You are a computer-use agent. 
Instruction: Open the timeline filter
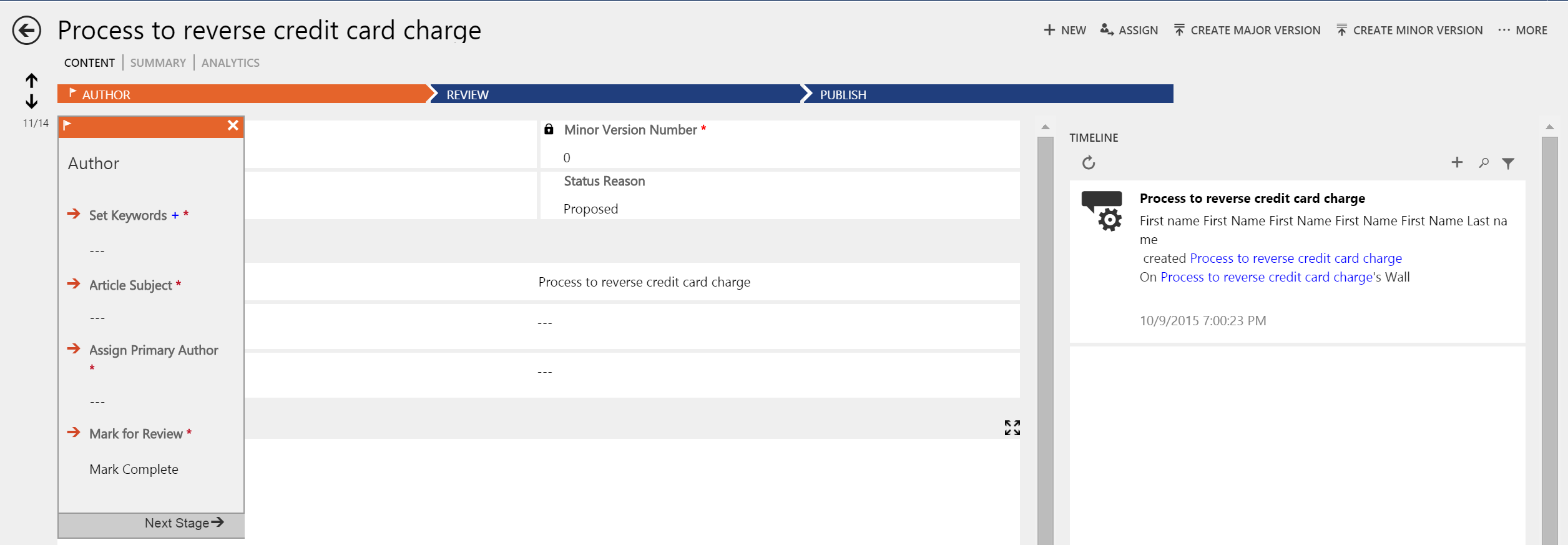1508,164
